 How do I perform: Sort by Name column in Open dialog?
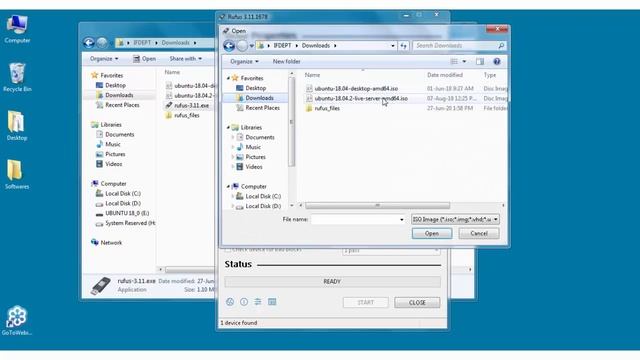pos(312,75)
